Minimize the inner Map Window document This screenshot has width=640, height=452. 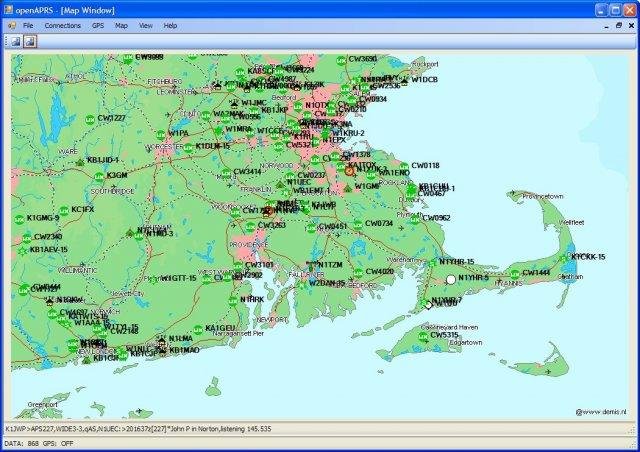[x=607, y=26]
